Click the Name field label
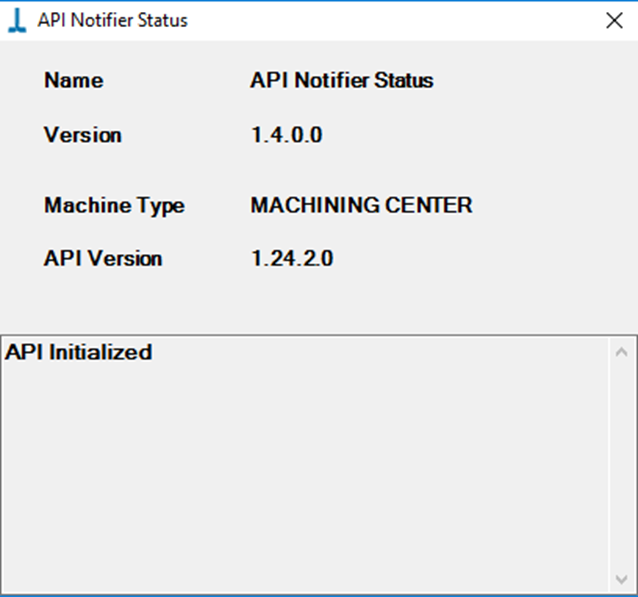Screen dimensions: 638x597 (74, 80)
